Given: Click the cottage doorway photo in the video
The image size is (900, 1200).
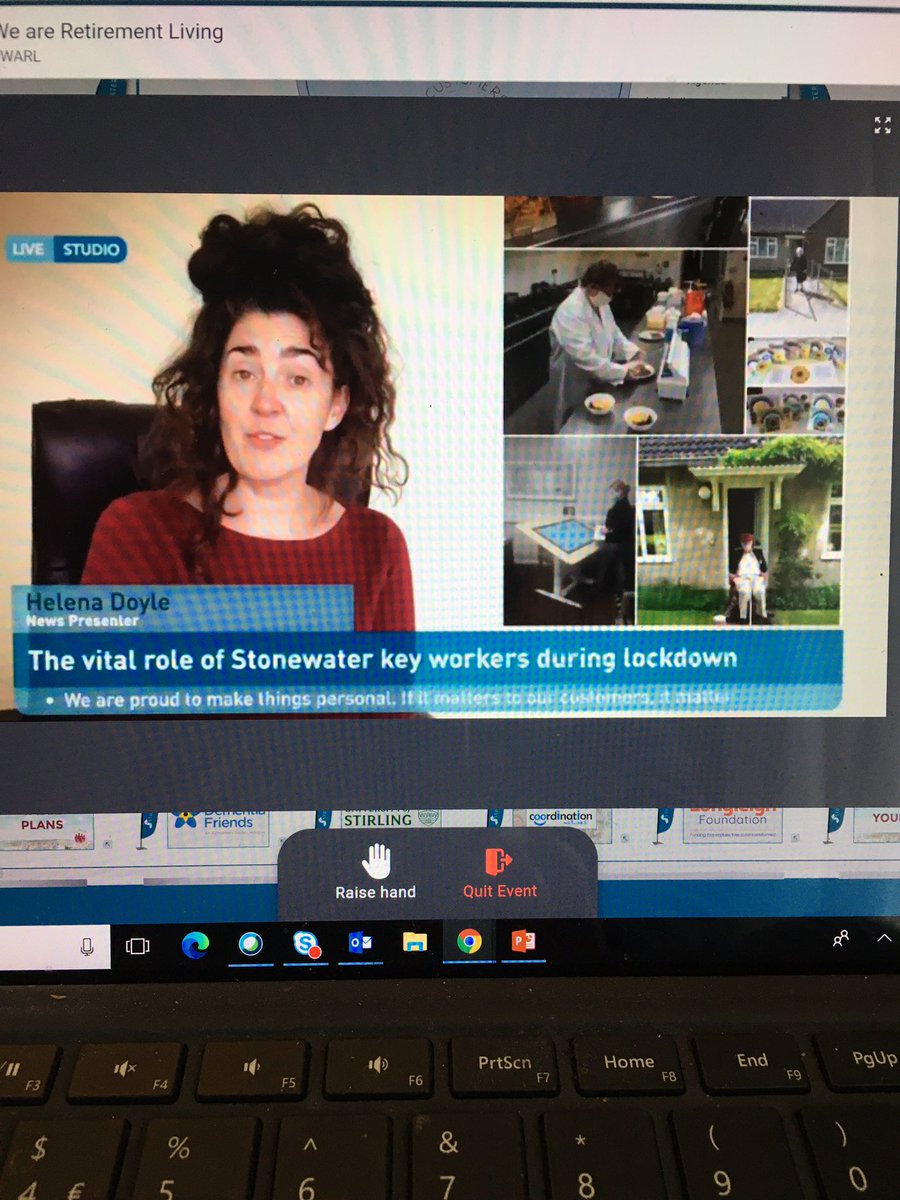Looking at the screenshot, I should tap(740, 529).
